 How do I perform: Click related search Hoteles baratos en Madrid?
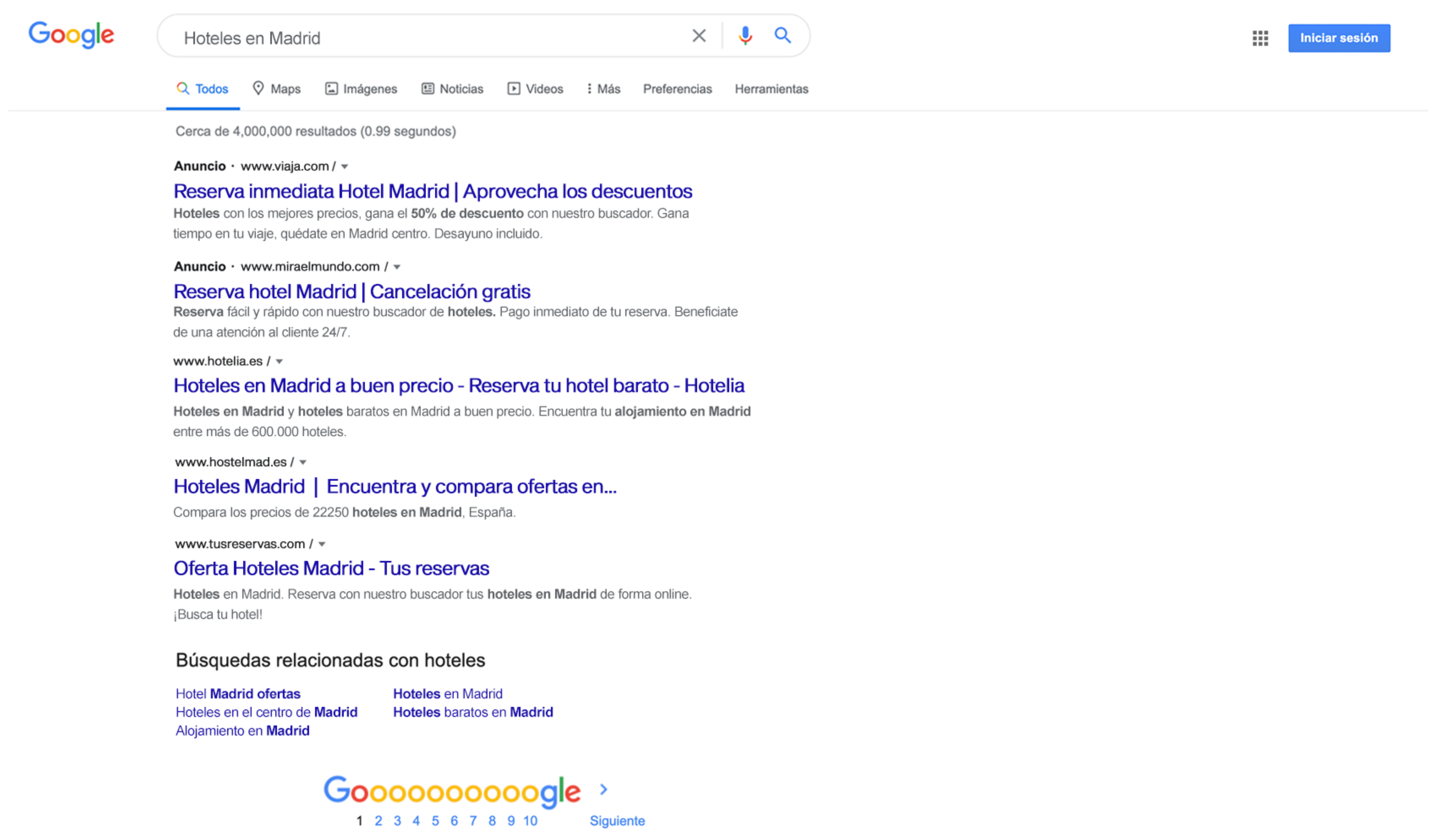pos(473,713)
